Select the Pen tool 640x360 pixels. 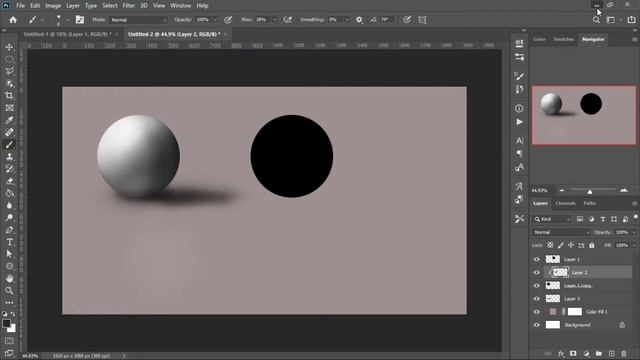[x=9, y=230]
